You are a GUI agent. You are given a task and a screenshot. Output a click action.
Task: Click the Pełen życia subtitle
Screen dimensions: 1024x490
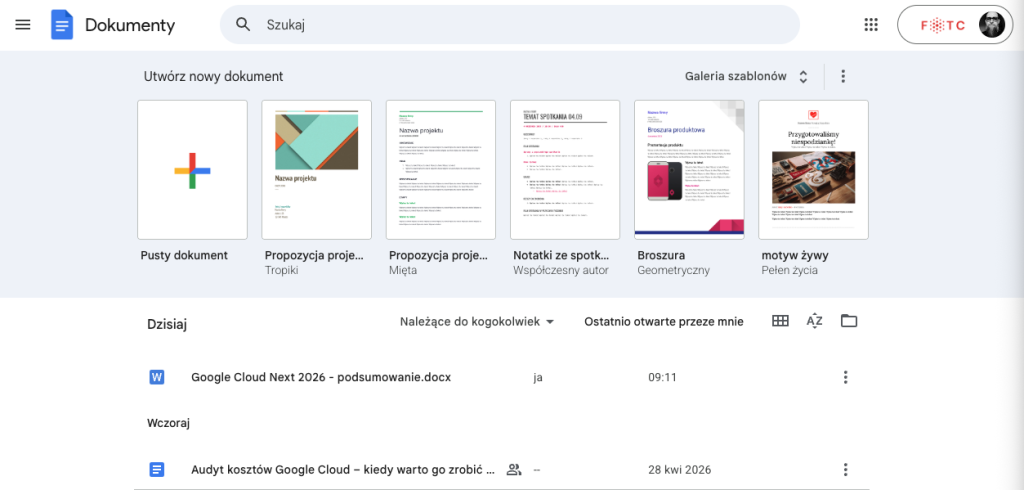coord(789,270)
